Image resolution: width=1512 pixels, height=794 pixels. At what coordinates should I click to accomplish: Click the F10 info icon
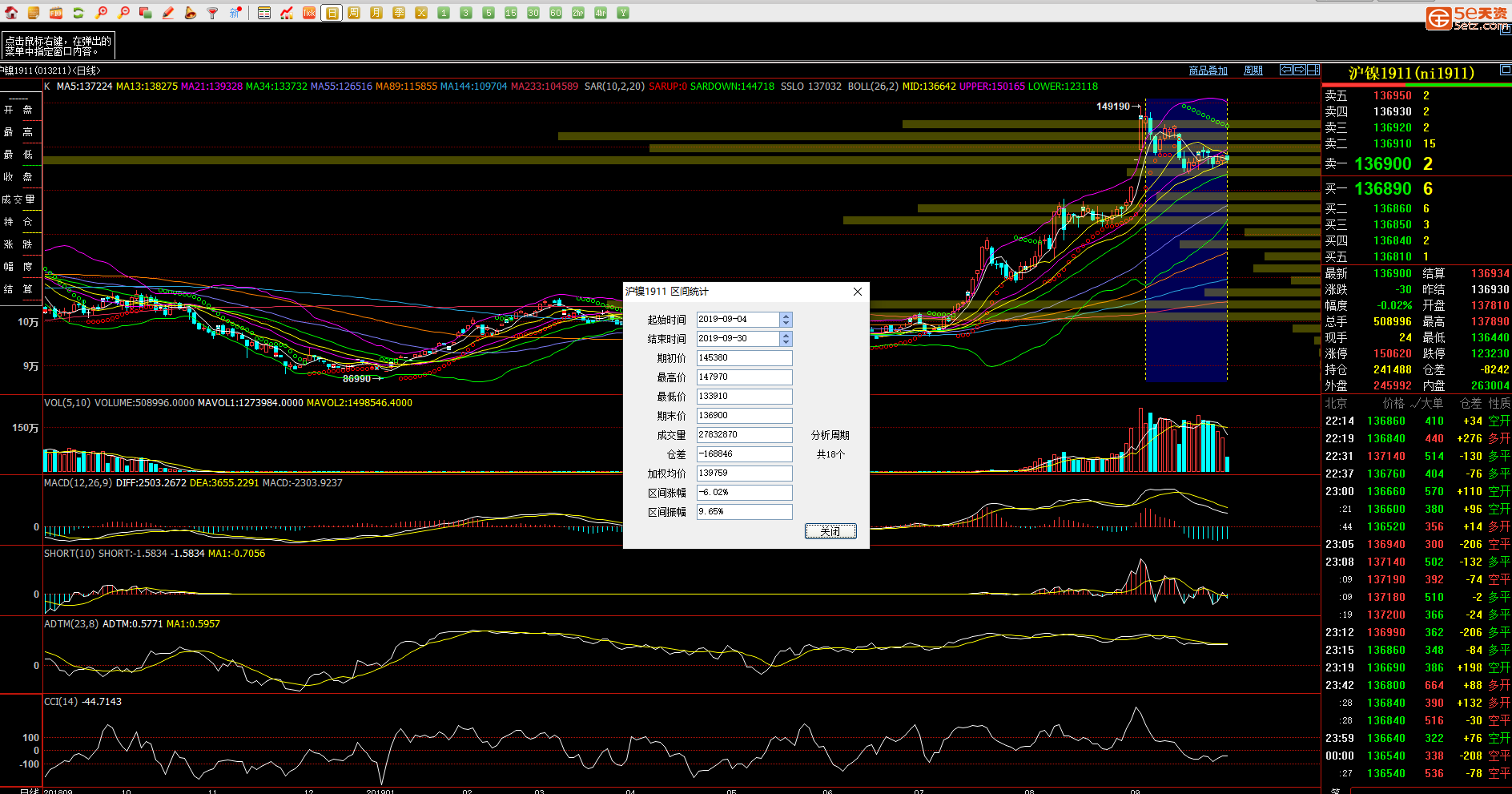pos(56,13)
